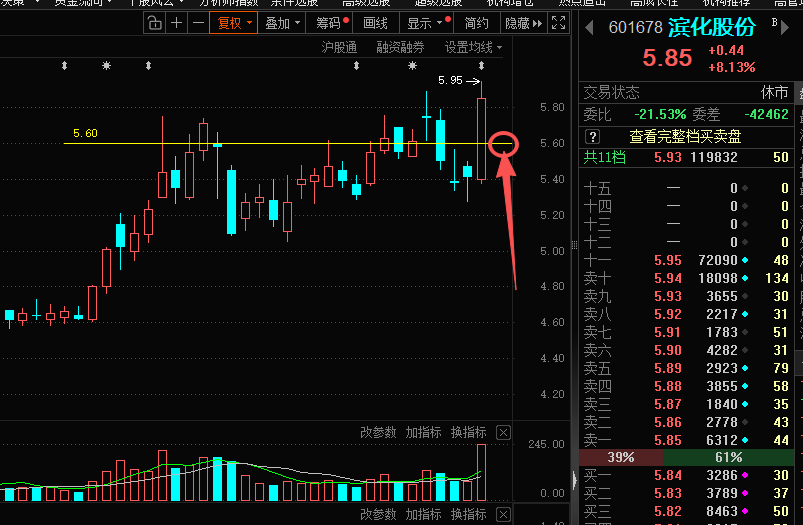
Task: Expand the 设置均线 moving average dropdown
Action: pos(473,48)
